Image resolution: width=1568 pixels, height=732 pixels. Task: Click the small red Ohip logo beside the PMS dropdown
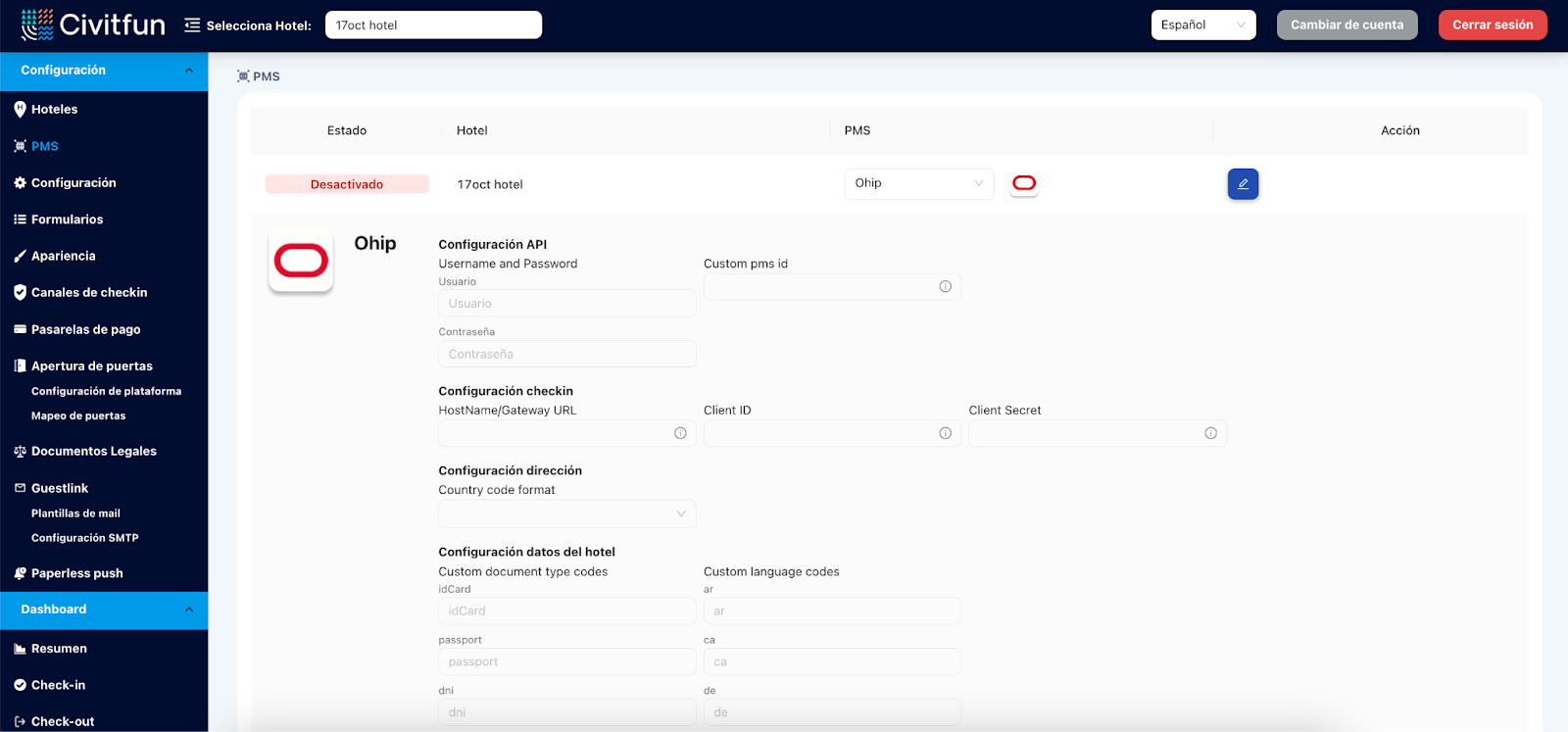coord(1024,183)
